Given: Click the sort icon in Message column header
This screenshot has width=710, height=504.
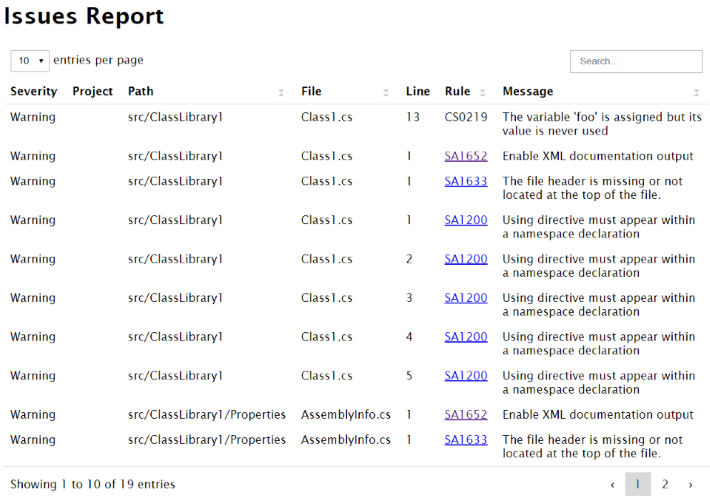Looking at the screenshot, I should 696,92.
